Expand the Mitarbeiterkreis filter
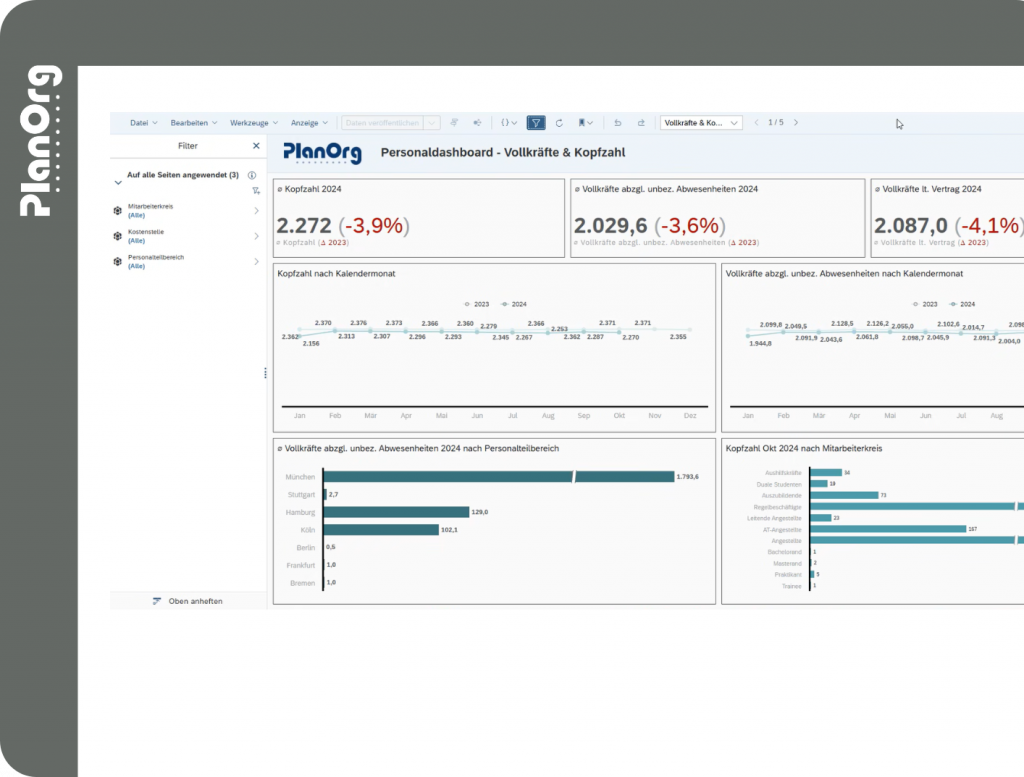This screenshot has width=1024, height=777. pyautogui.click(x=256, y=210)
